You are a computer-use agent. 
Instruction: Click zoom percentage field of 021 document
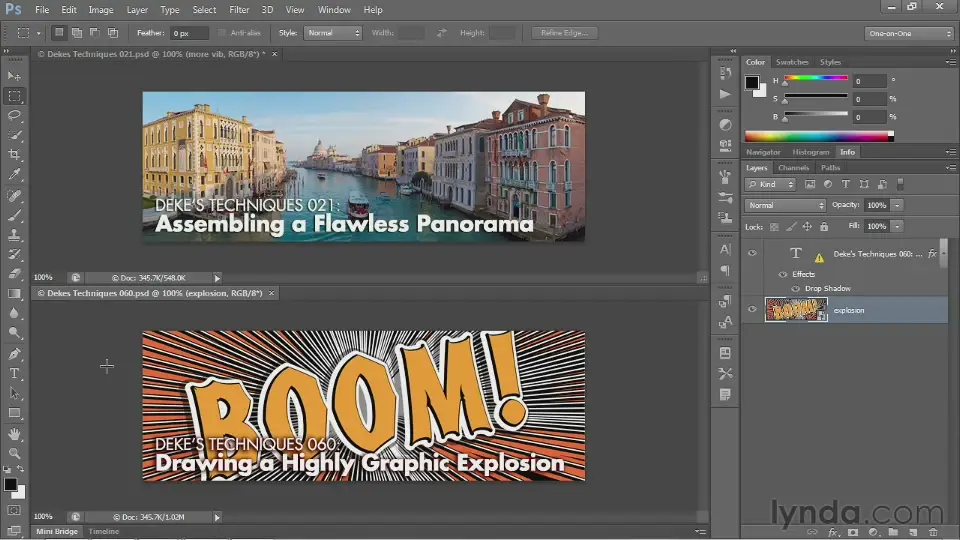pos(43,277)
